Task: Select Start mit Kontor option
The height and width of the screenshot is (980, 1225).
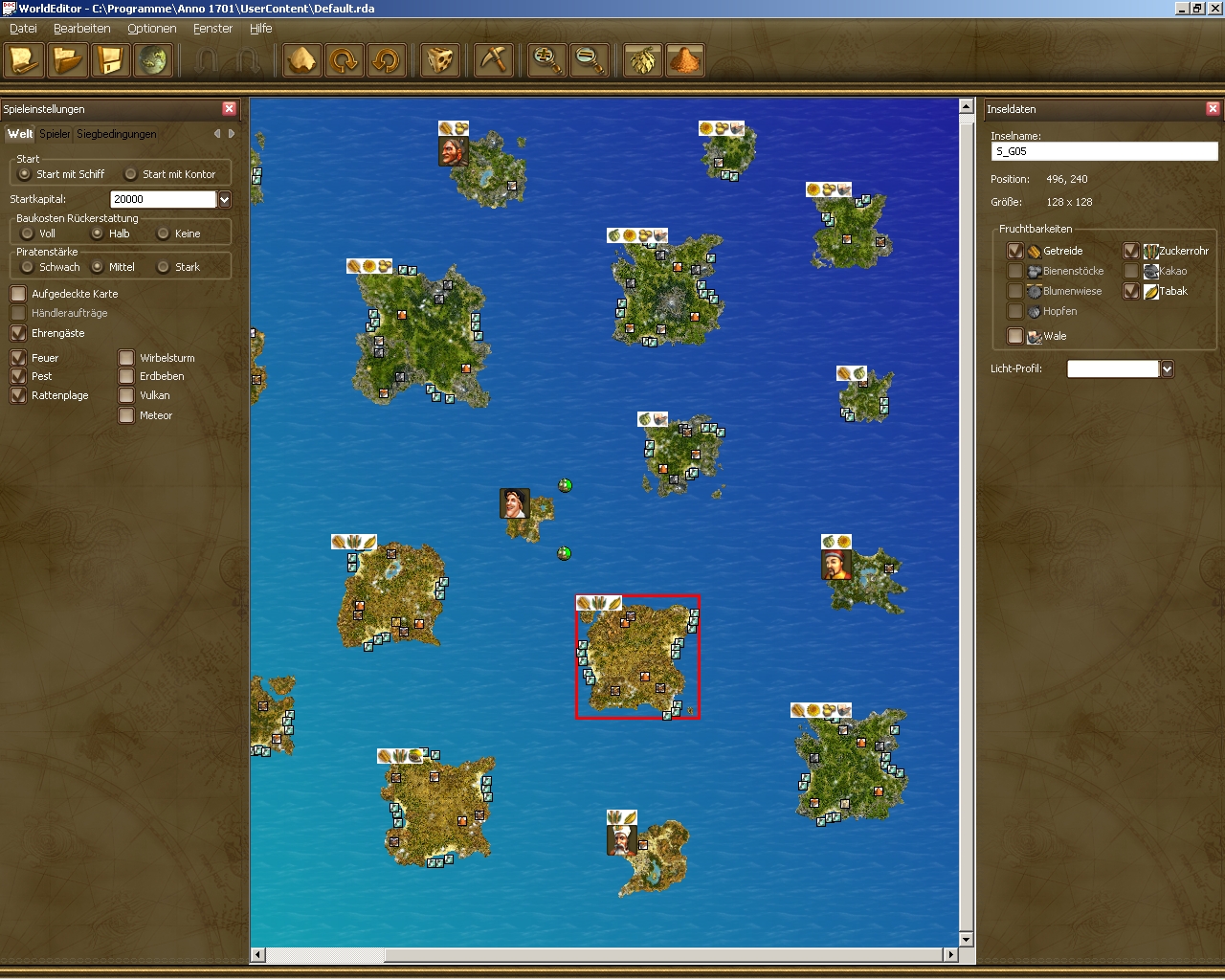Action: click(131, 174)
